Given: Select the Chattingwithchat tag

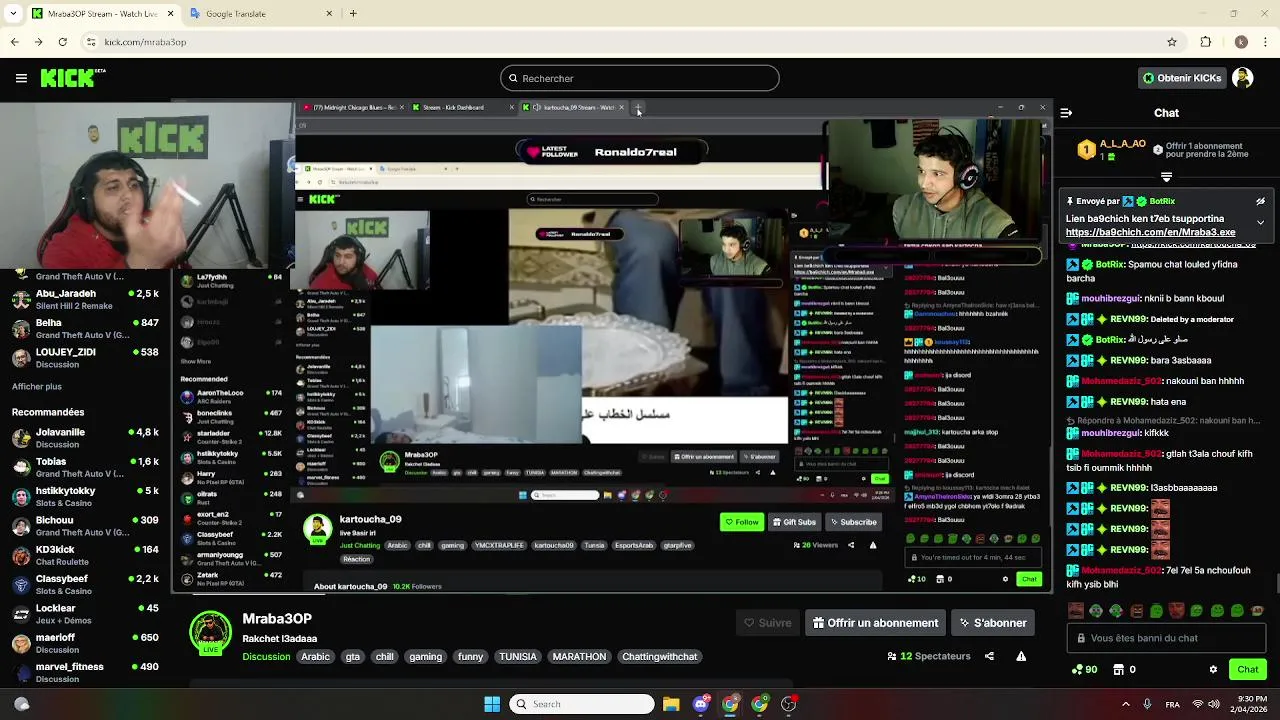Looking at the screenshot, I should pos(659,657).
